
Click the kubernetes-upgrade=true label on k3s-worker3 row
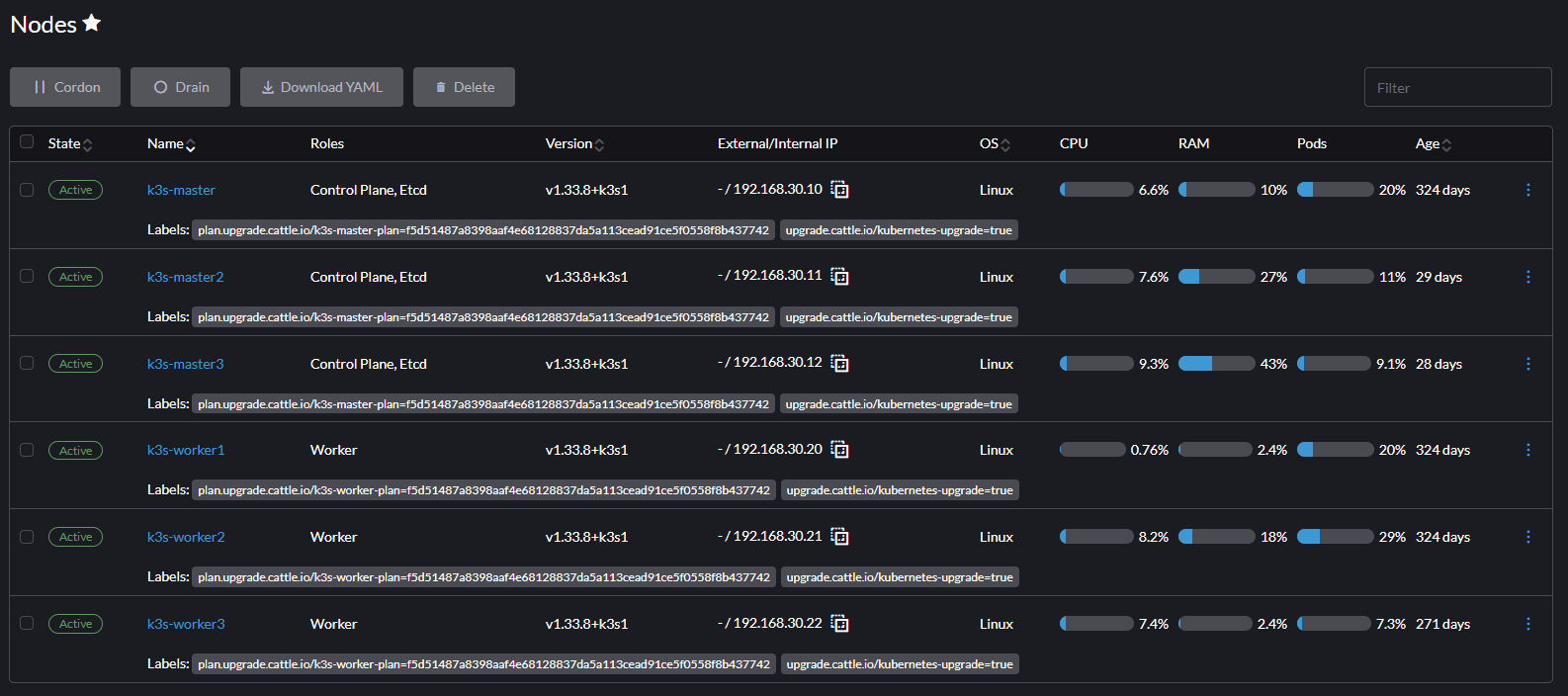tap(900, 664)
